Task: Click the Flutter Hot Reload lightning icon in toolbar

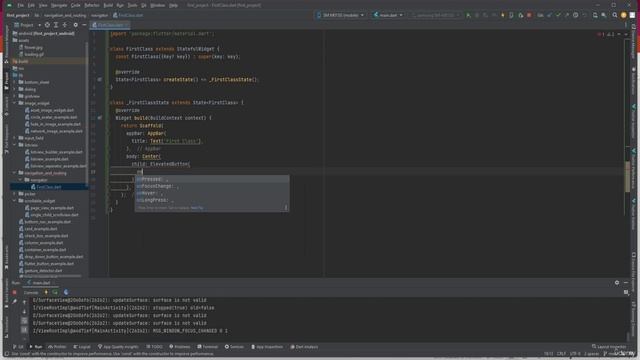Action: [x=503, y=15]
